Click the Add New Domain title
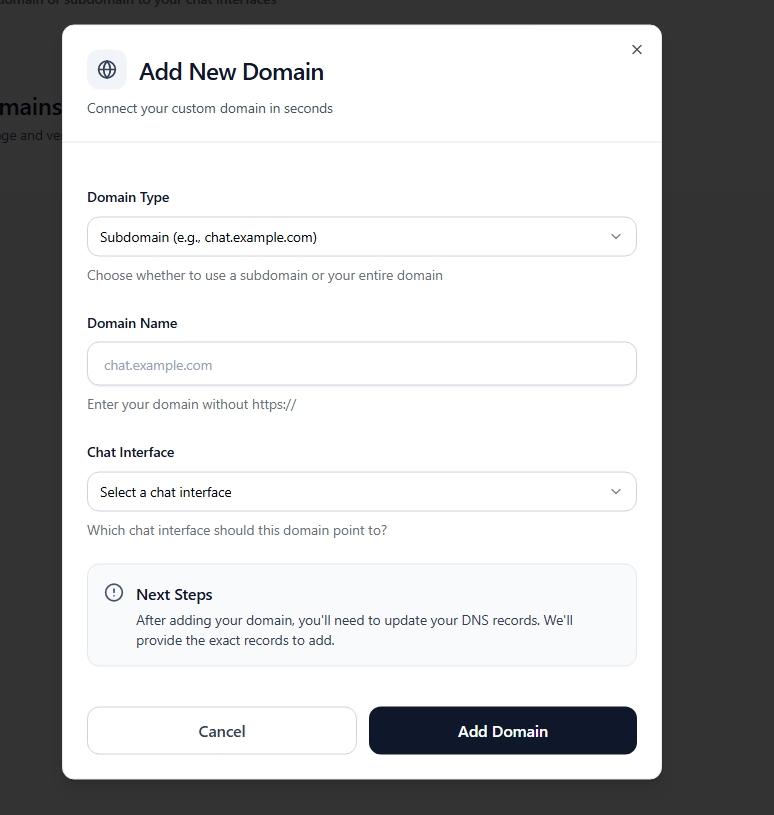The image size is (774, 815). point(231,71)
